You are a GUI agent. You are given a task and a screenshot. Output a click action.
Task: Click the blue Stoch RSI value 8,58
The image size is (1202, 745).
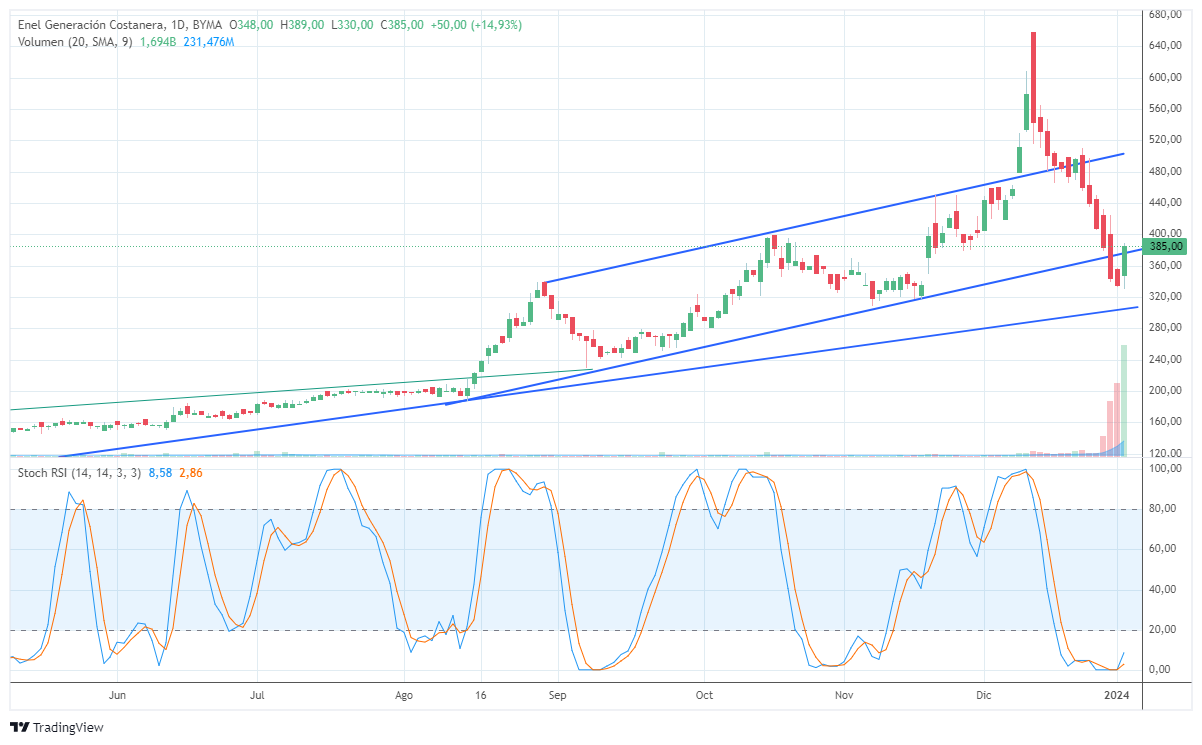pos(164,472)
